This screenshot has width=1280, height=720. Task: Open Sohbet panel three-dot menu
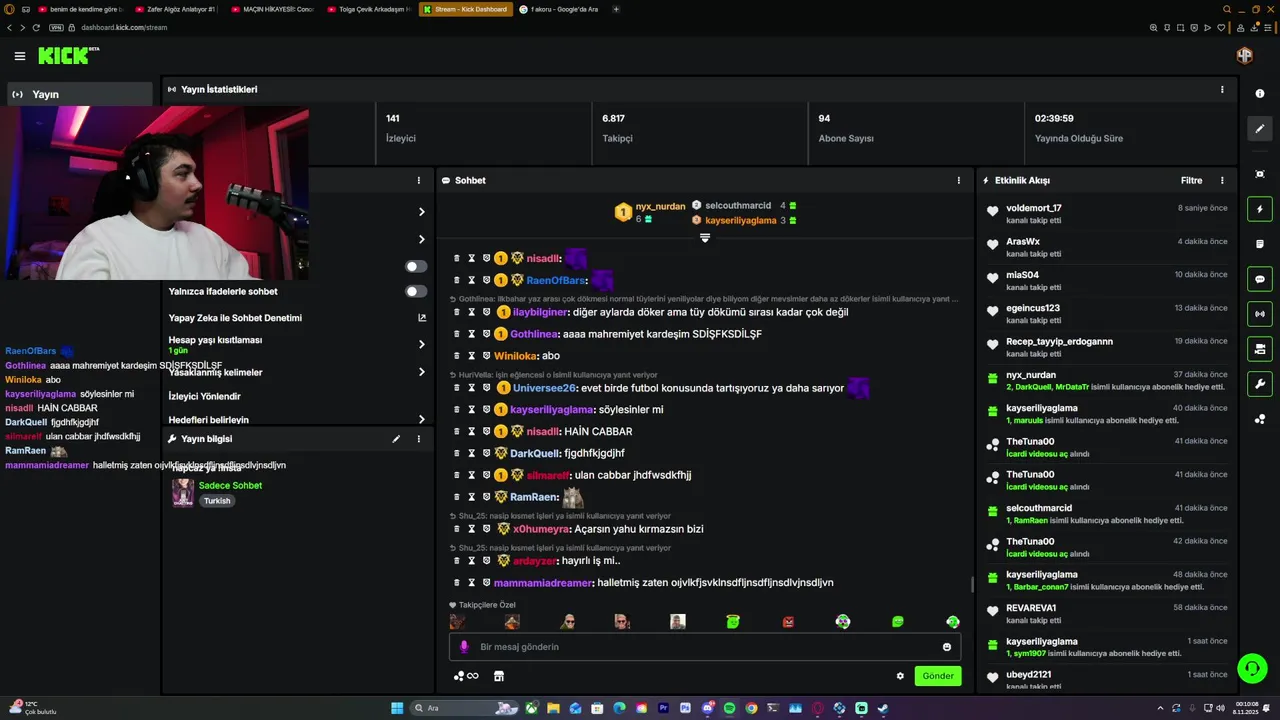959,181
